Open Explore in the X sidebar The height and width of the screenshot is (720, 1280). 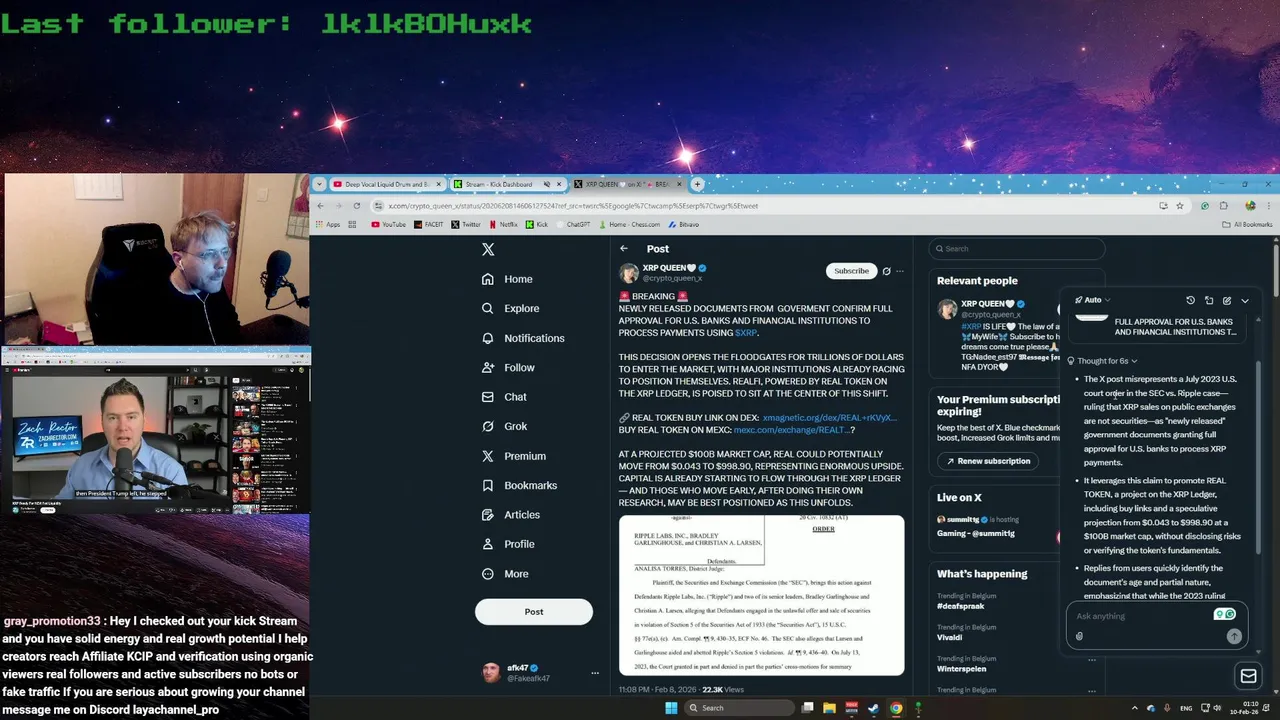(510, 308)
